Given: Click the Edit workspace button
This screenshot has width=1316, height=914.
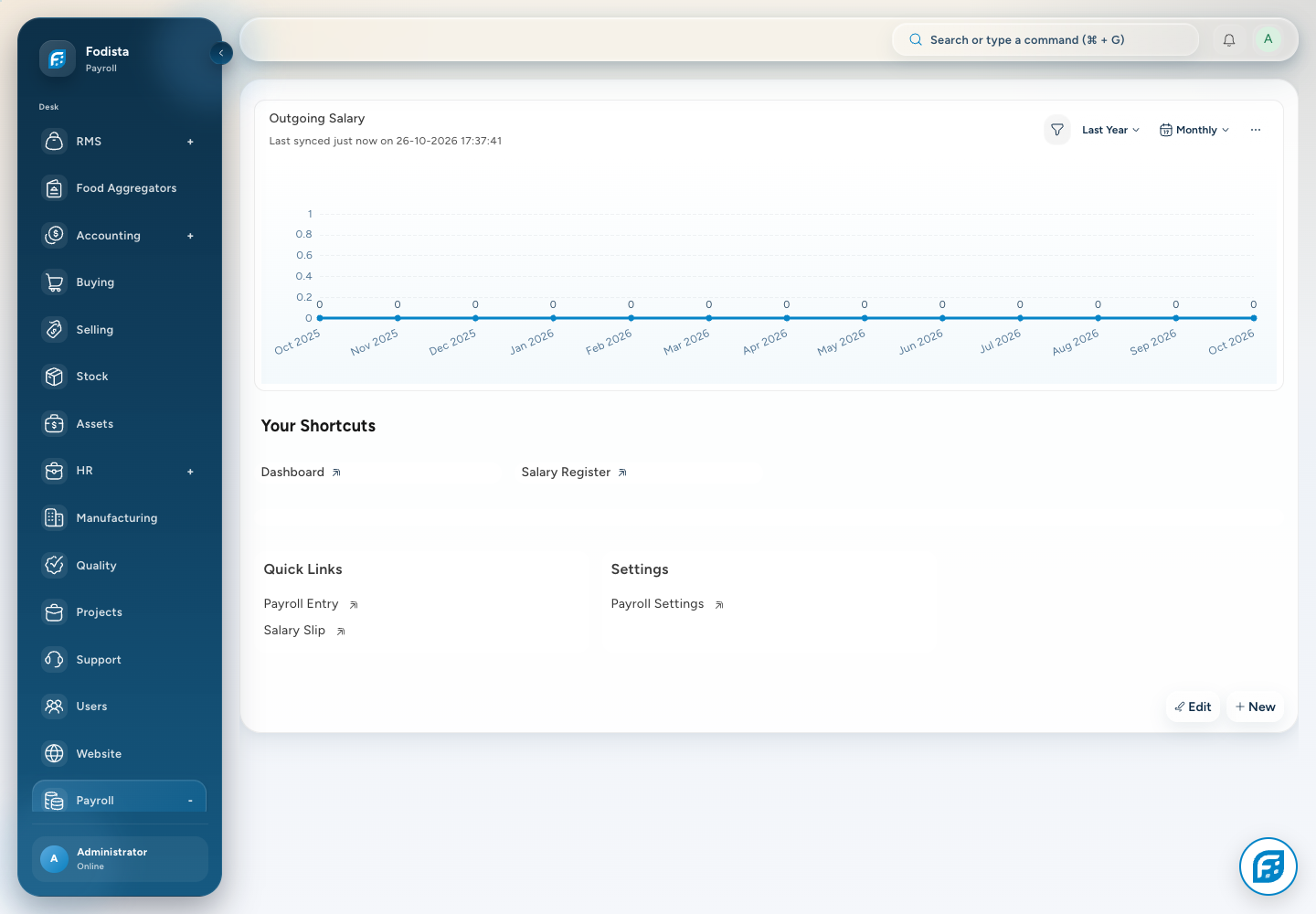Looking at the screenshot, I should pyautogui.click(x=1193, y=707).
